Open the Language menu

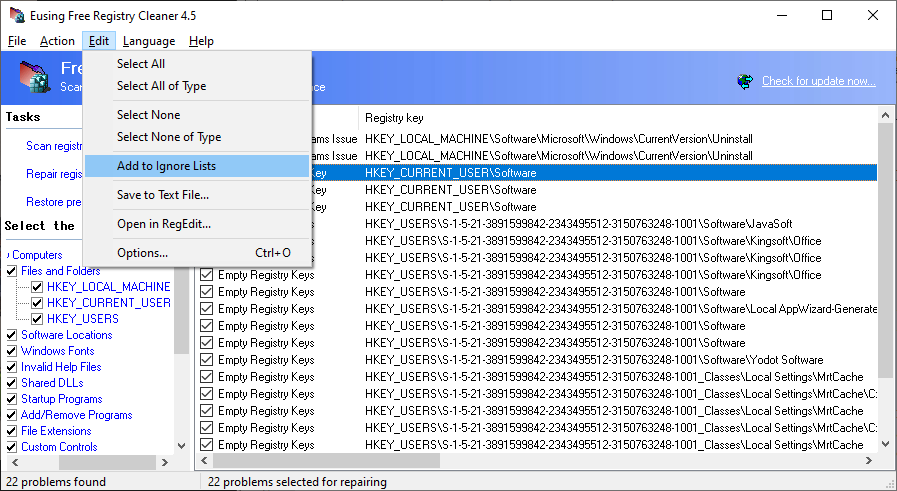149,41
